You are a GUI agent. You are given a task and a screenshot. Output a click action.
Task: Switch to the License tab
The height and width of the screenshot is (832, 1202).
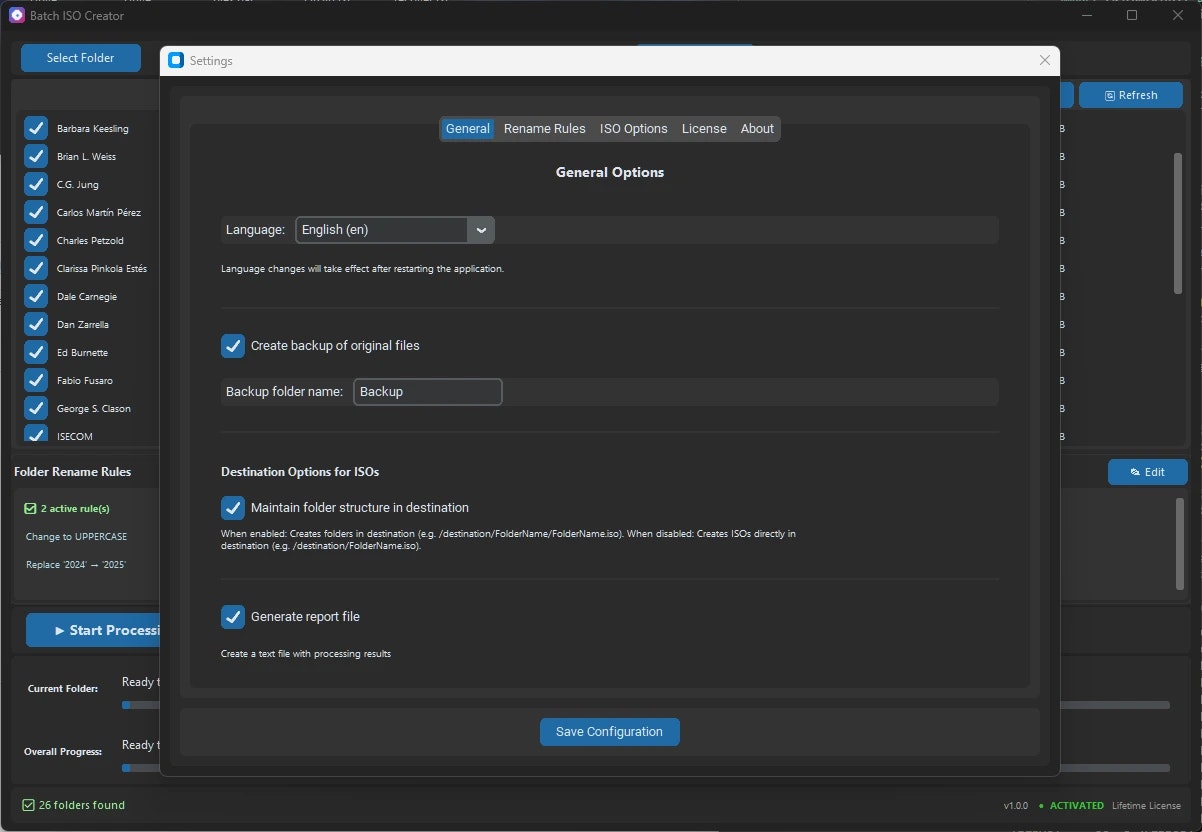pyautogui.click(x=704, y=129)
